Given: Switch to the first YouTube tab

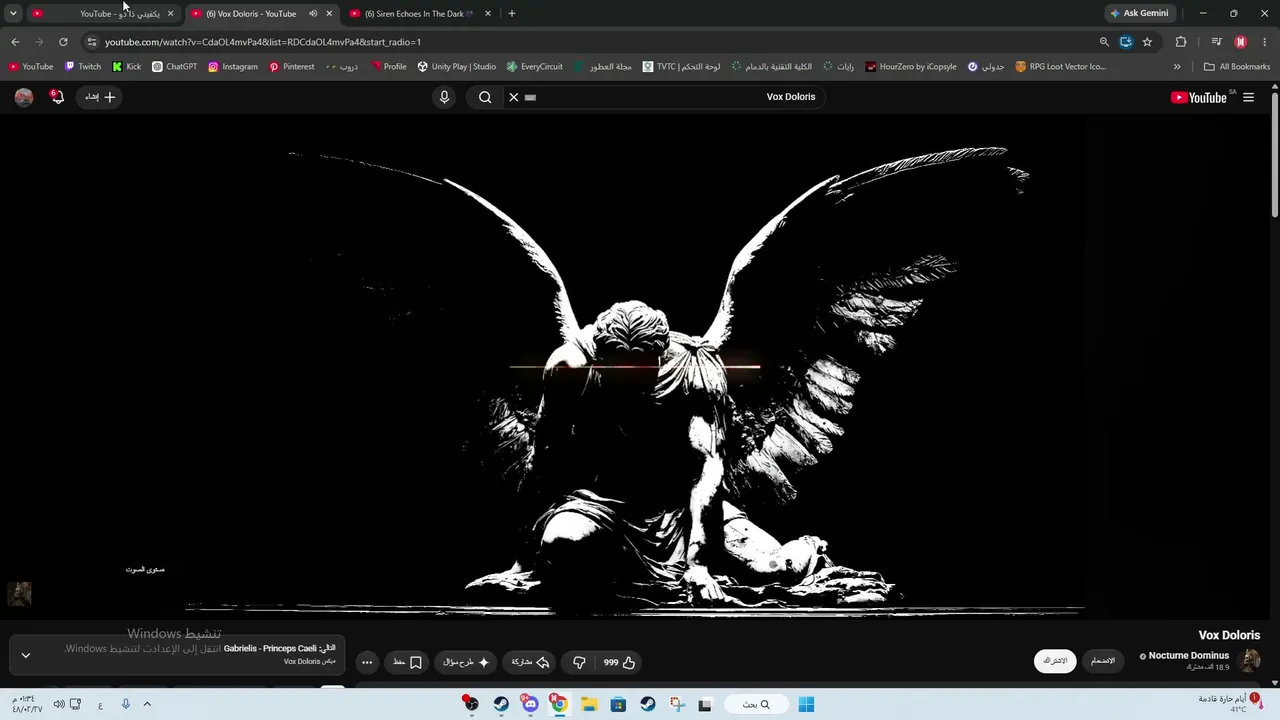Looking at the screenshot, I should [x=105, y=14].
